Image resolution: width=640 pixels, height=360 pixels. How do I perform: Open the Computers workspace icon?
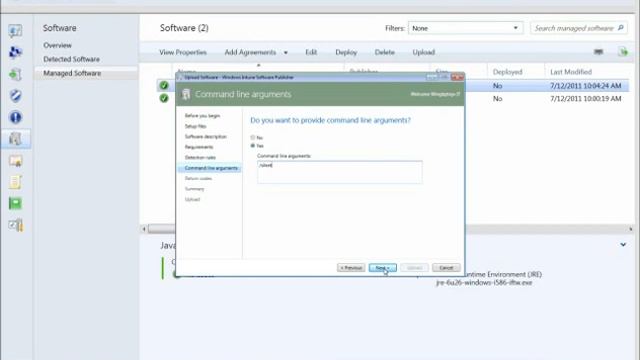pos(15,52)
